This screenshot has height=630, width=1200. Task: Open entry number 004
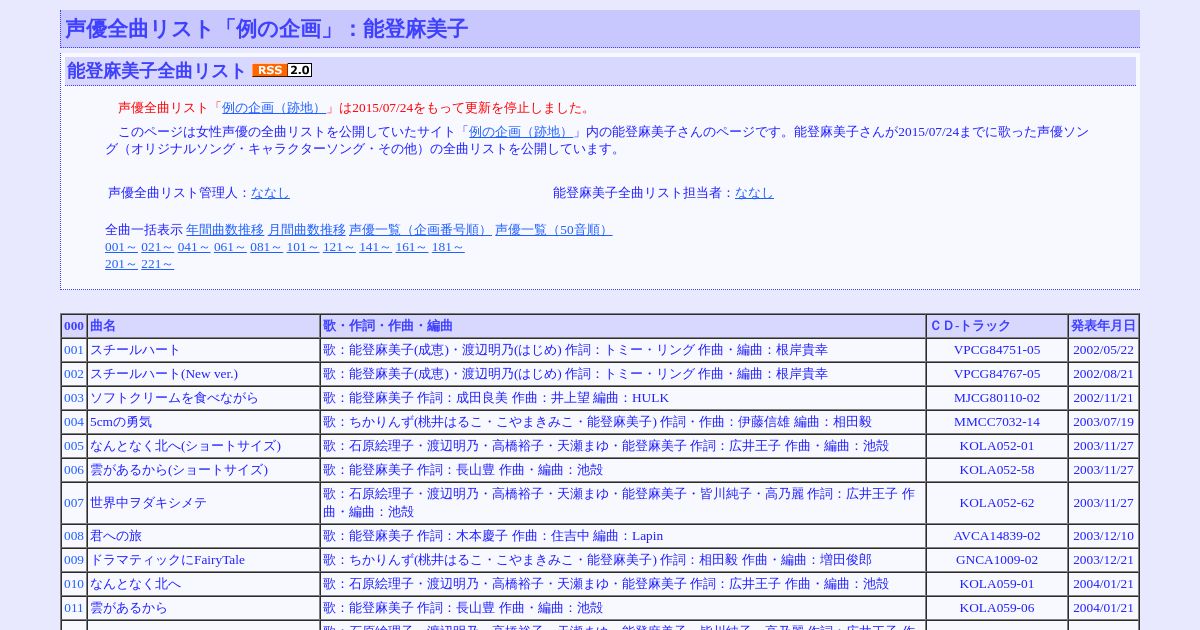coord(74,422)
